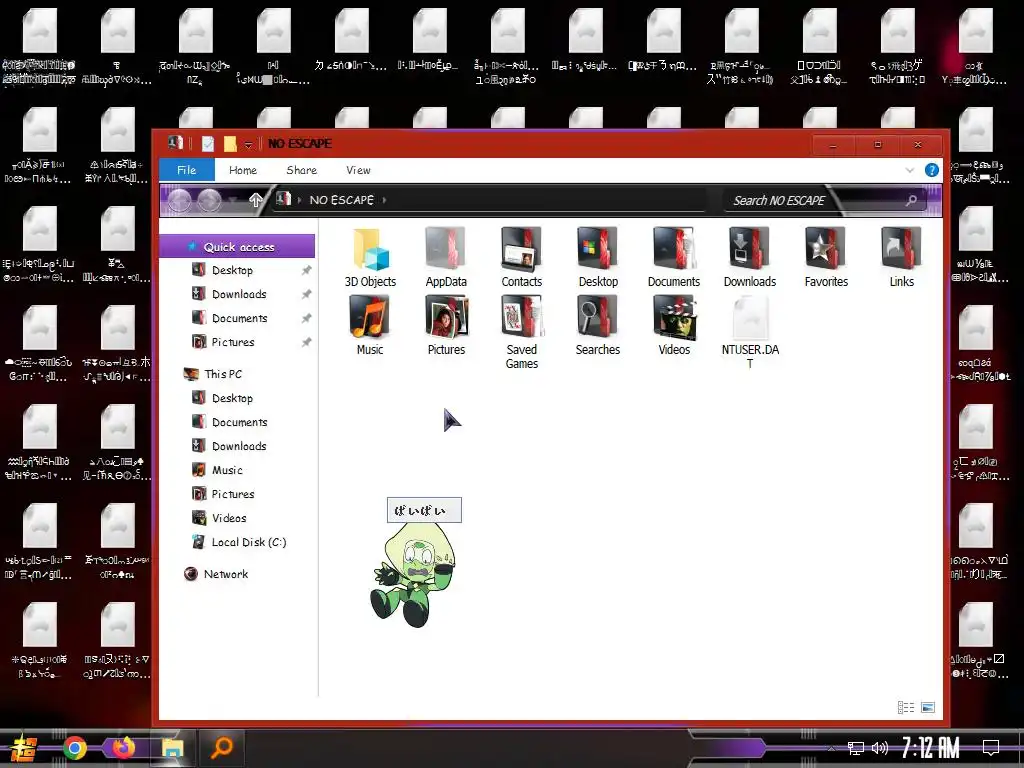Select Videos under This PC
The width and height of the screenshot is (1024, 768).
(x=229, y=518)
